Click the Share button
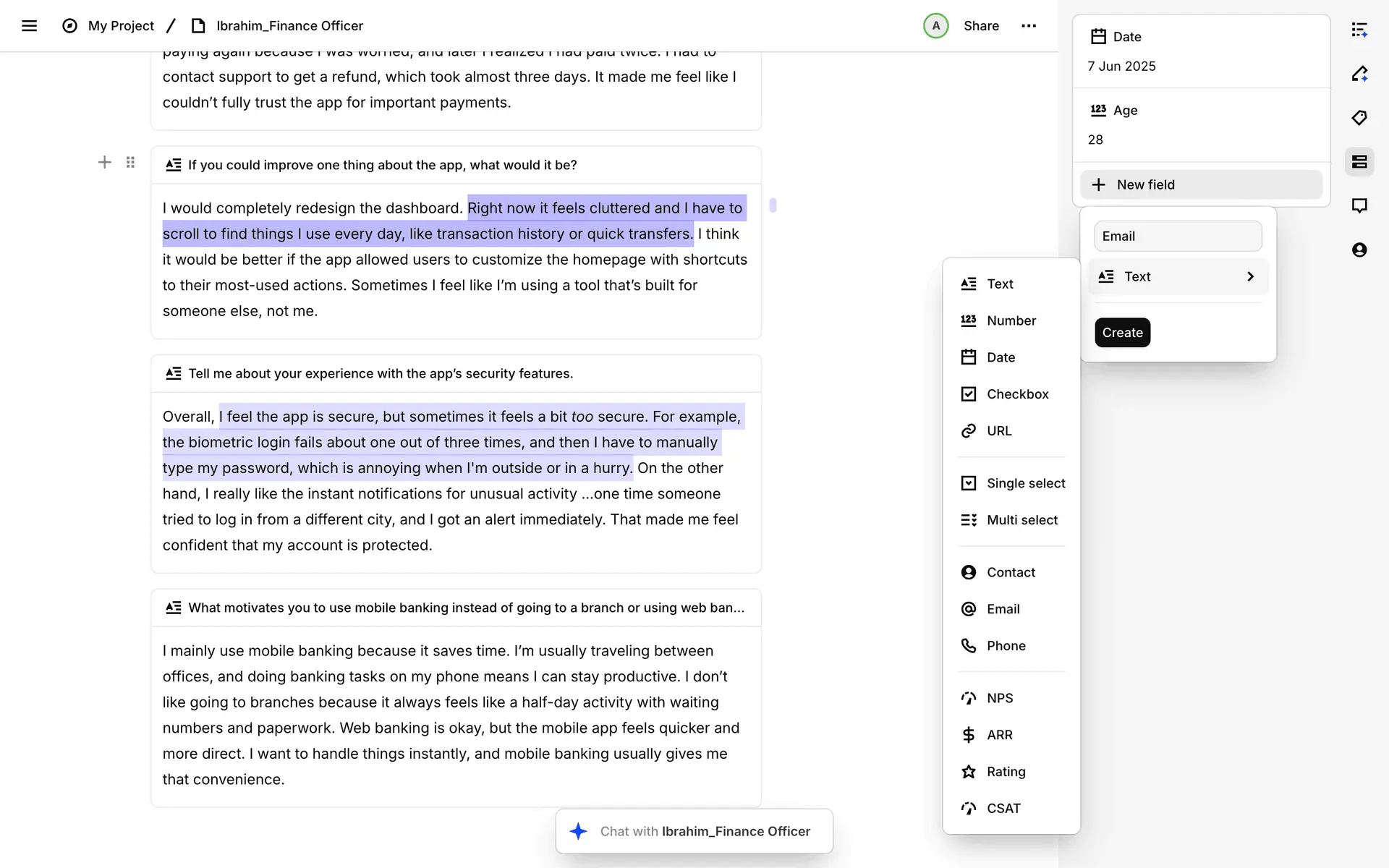The width and height of the screenshot is (1389, 868). pyautogui.click(x=980, y=26)
